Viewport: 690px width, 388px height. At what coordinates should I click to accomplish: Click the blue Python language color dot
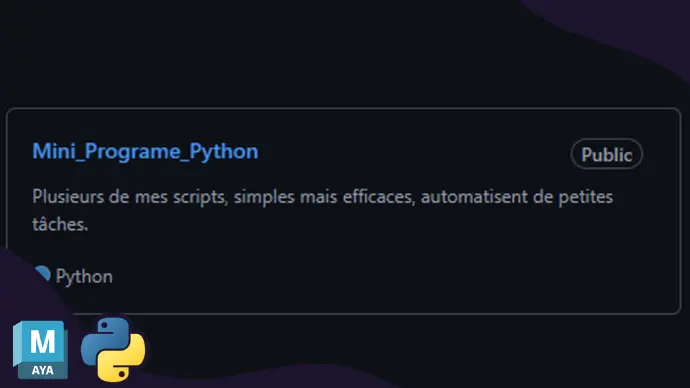43,273
